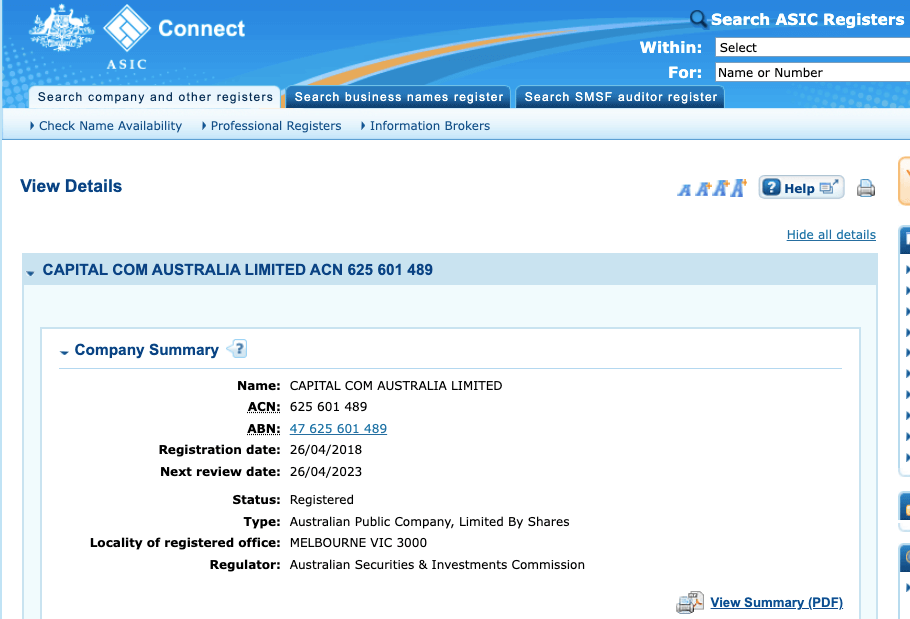This screenshot has height=619, width=910.
Task: Collapse the Company Summary section arrow
Action: pos(64,352)
